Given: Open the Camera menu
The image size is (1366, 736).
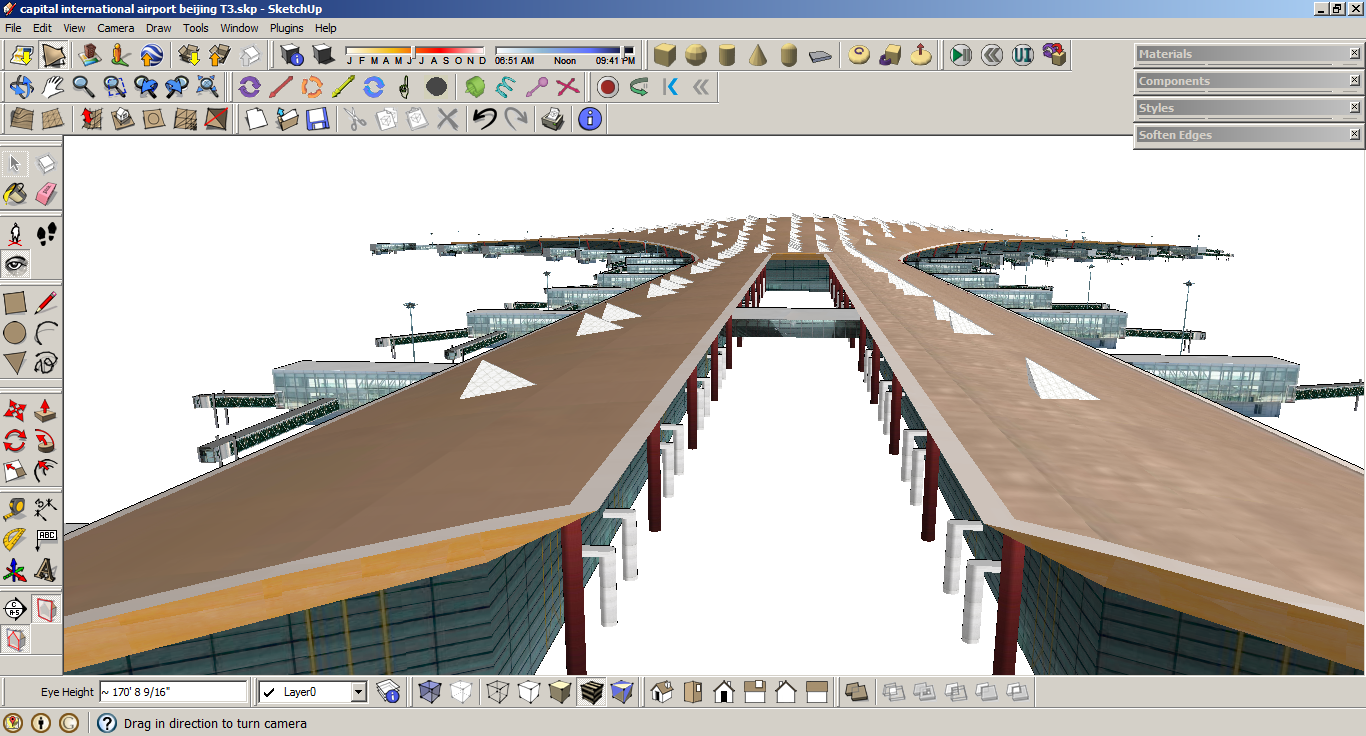Looking at the screenshot, I should [x=116, y=28].
